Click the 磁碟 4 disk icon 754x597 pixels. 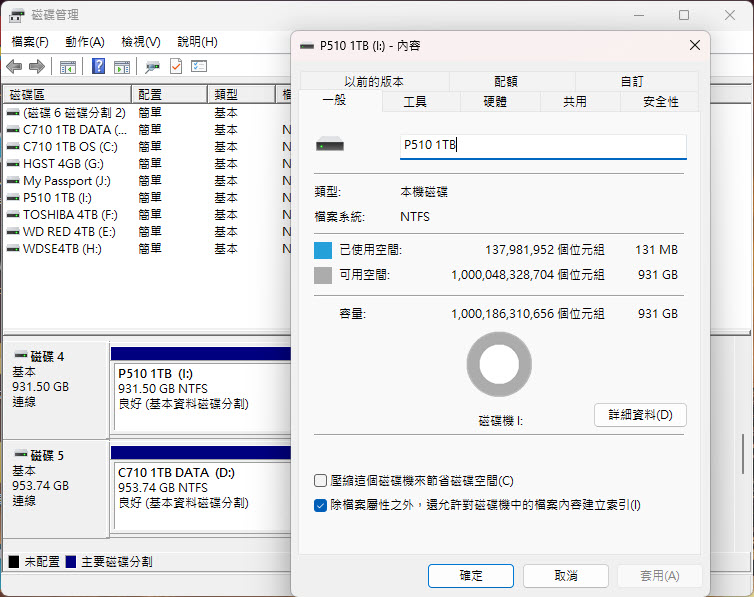pos(21,356)
